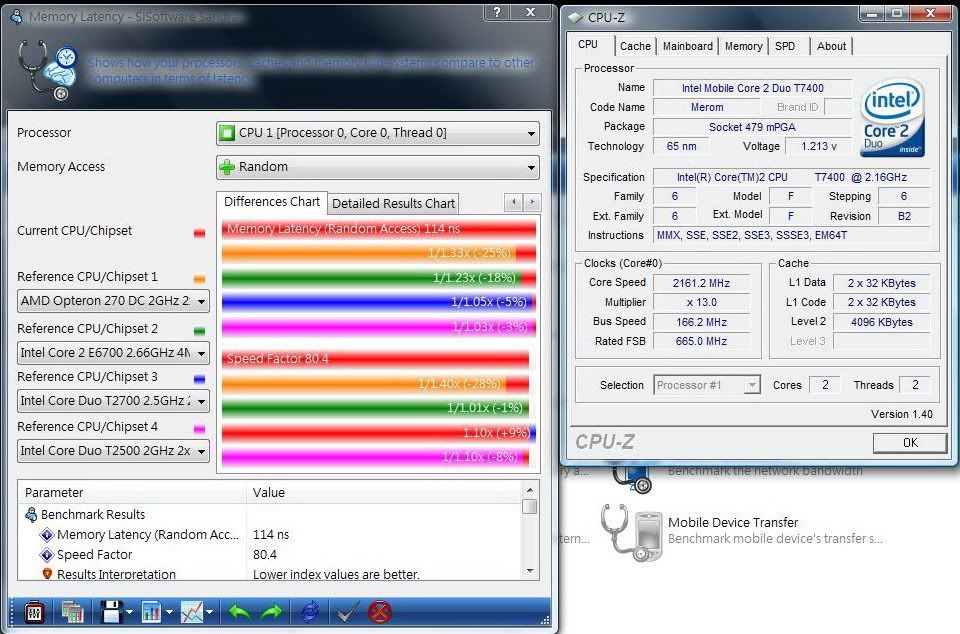Screen dimensions: 960x634
Task: Click the results list scroll-down arrow
Action: tap(530, 571)
